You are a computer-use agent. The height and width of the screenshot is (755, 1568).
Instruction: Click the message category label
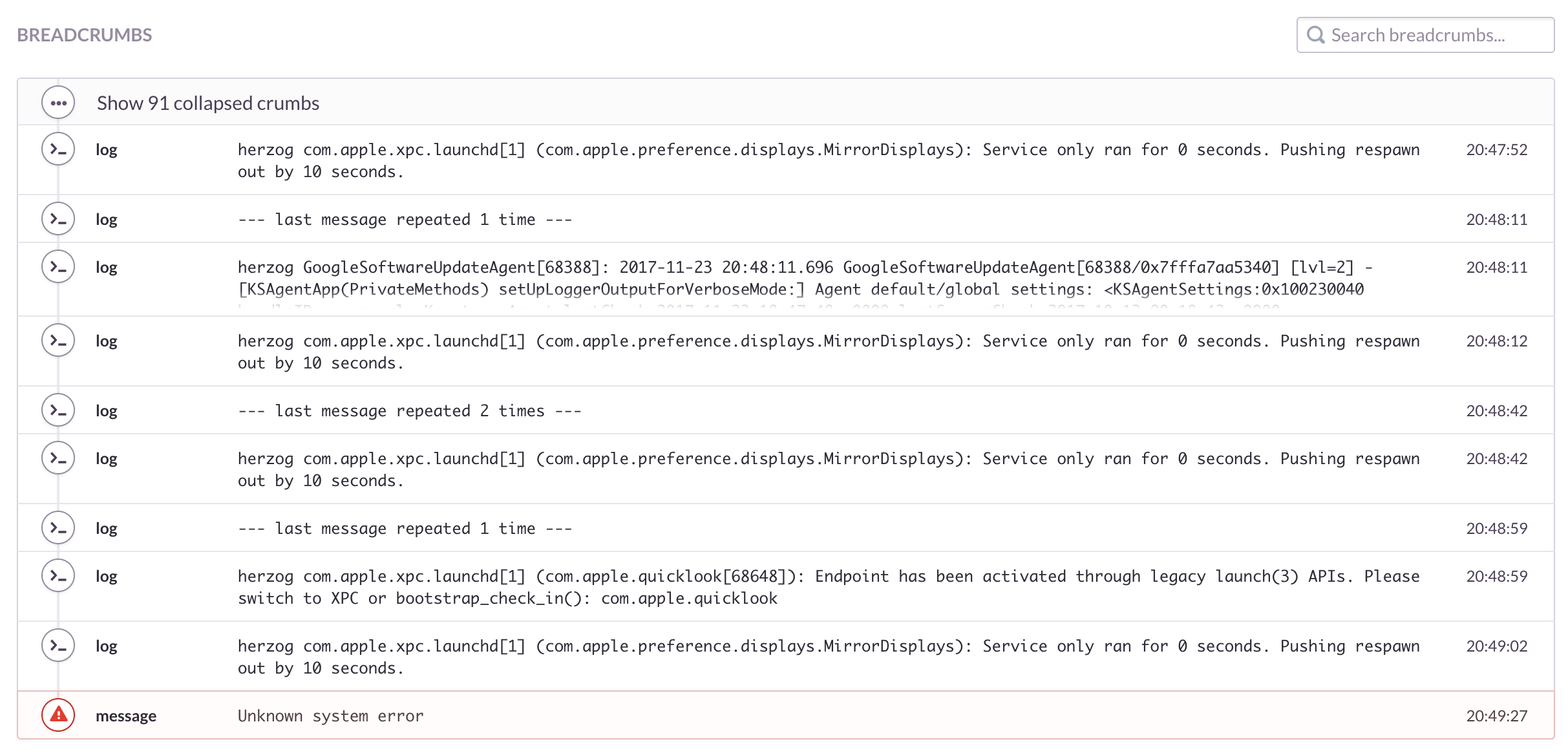(x=126, y=716)
